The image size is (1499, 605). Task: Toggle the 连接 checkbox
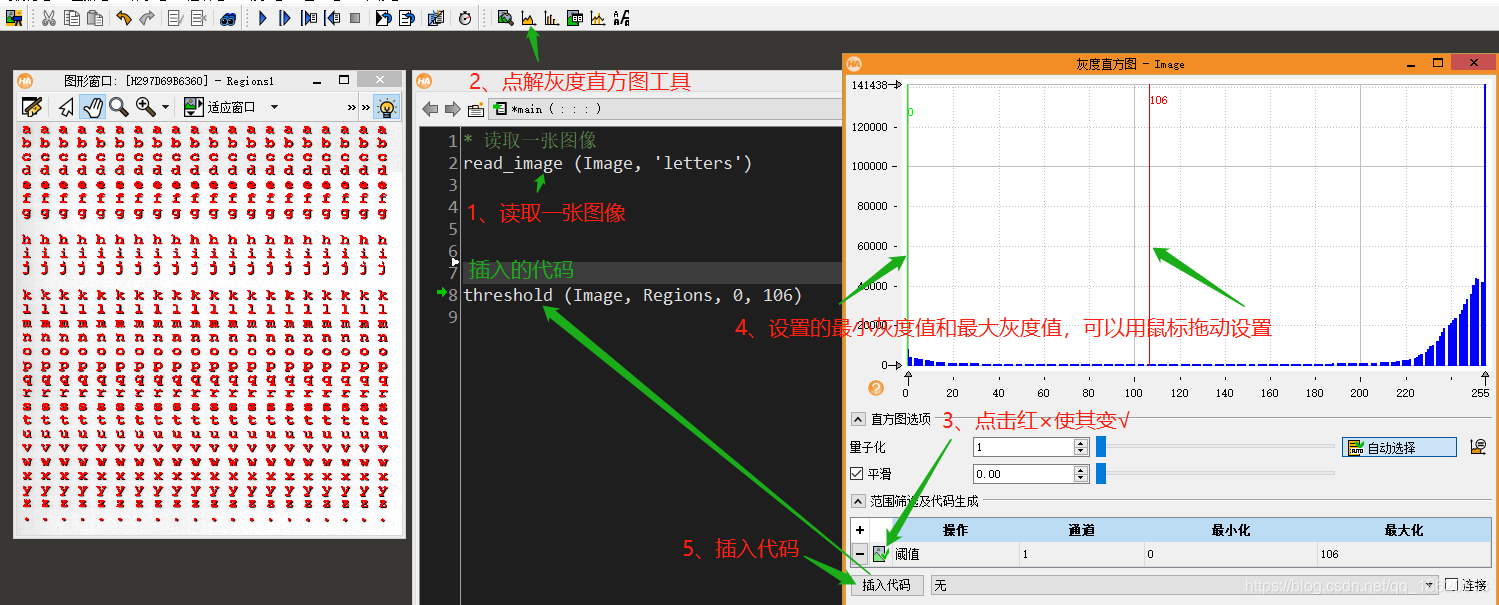(x=1452, y=585)
